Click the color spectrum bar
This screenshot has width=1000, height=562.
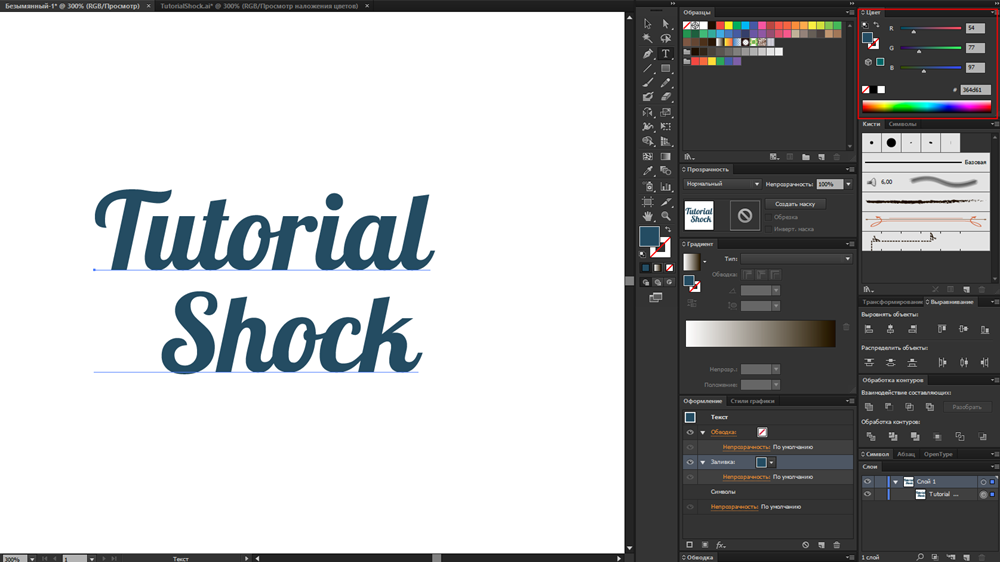pyautogui.click(x=927, y=107)
